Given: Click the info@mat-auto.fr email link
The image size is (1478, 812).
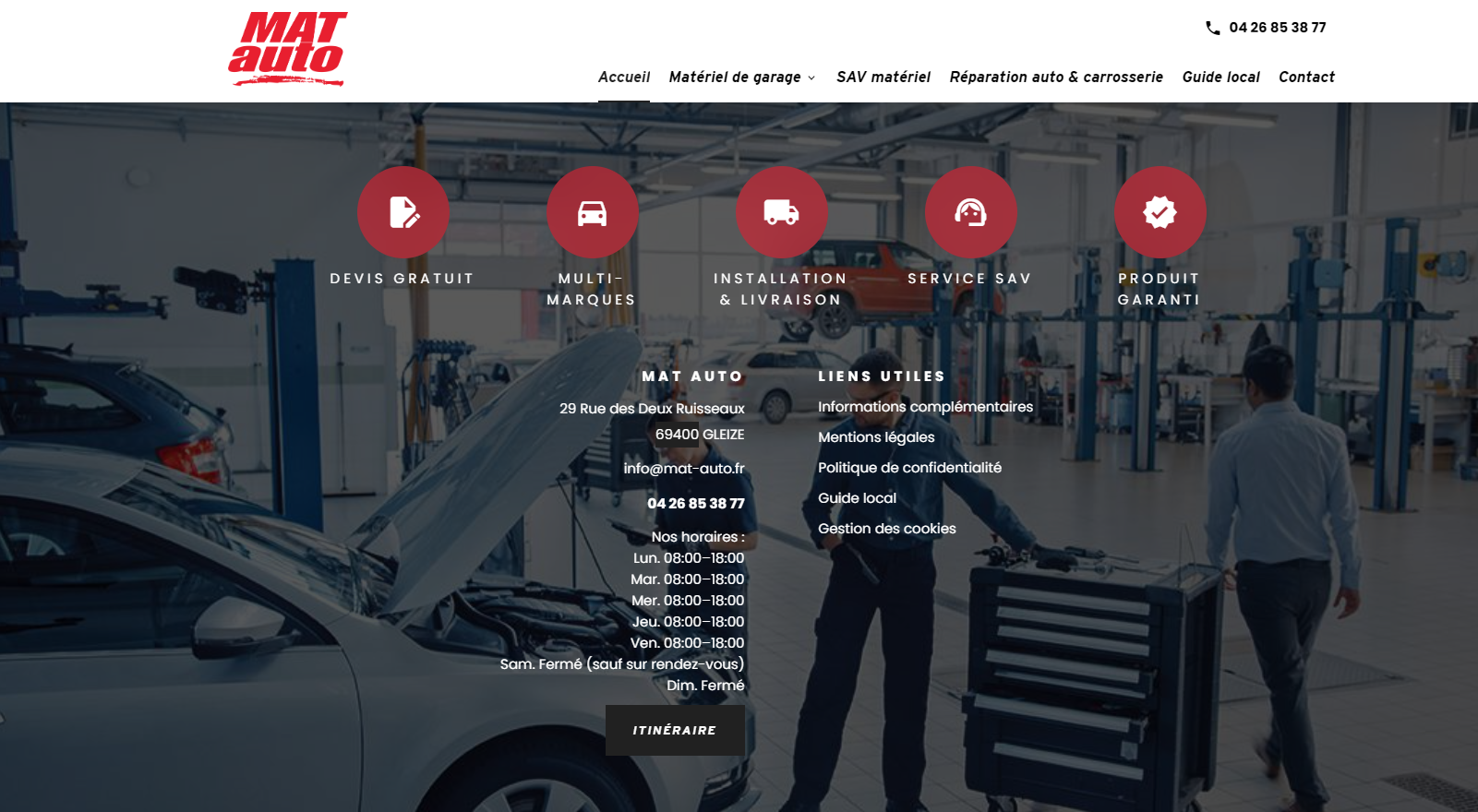Looking at the screenshot, I should pyautogui.click(x=684, y=469).
